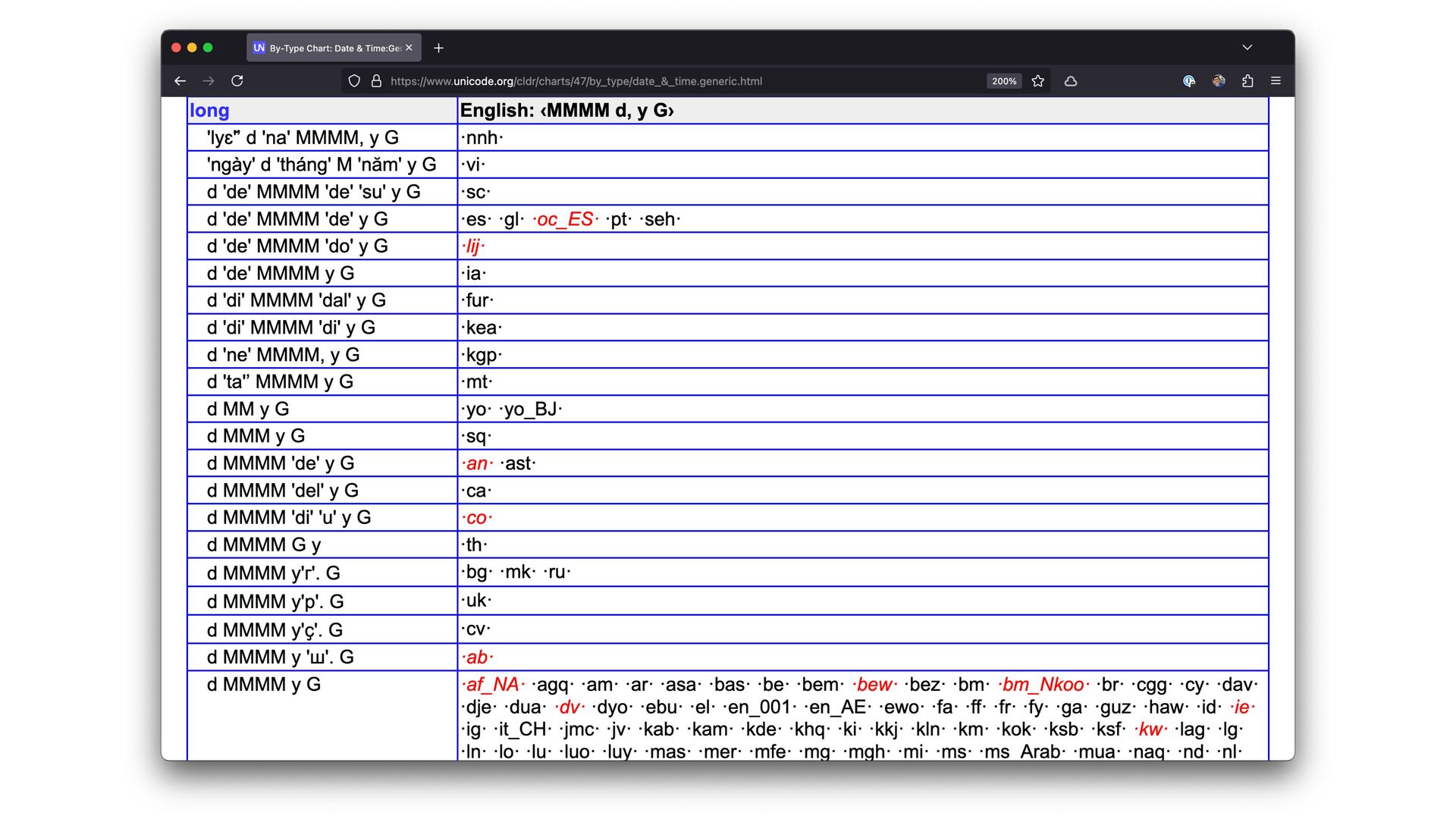Show site security padlock info

376,81
